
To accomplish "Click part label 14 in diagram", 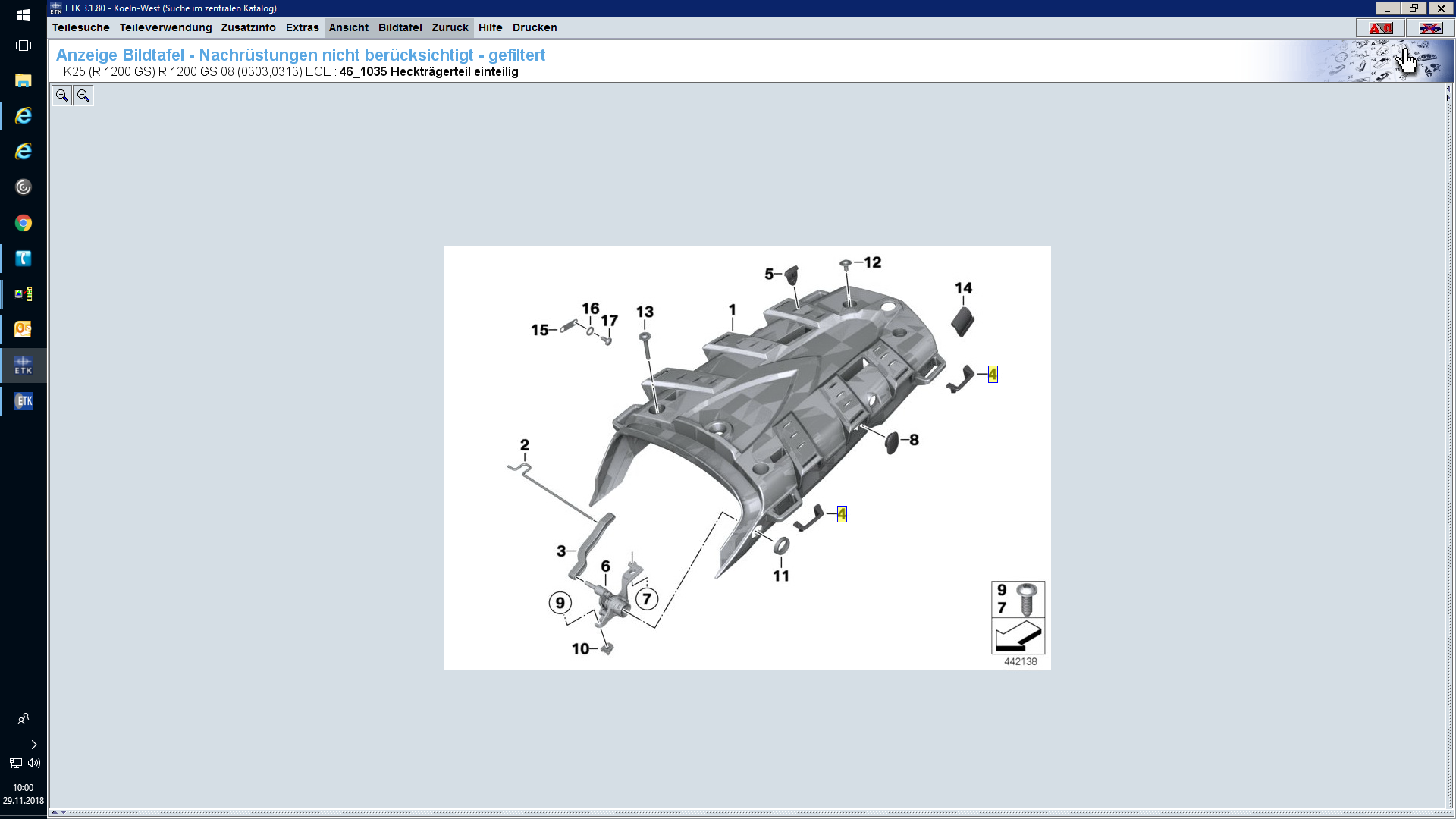I will coord(963,288).
